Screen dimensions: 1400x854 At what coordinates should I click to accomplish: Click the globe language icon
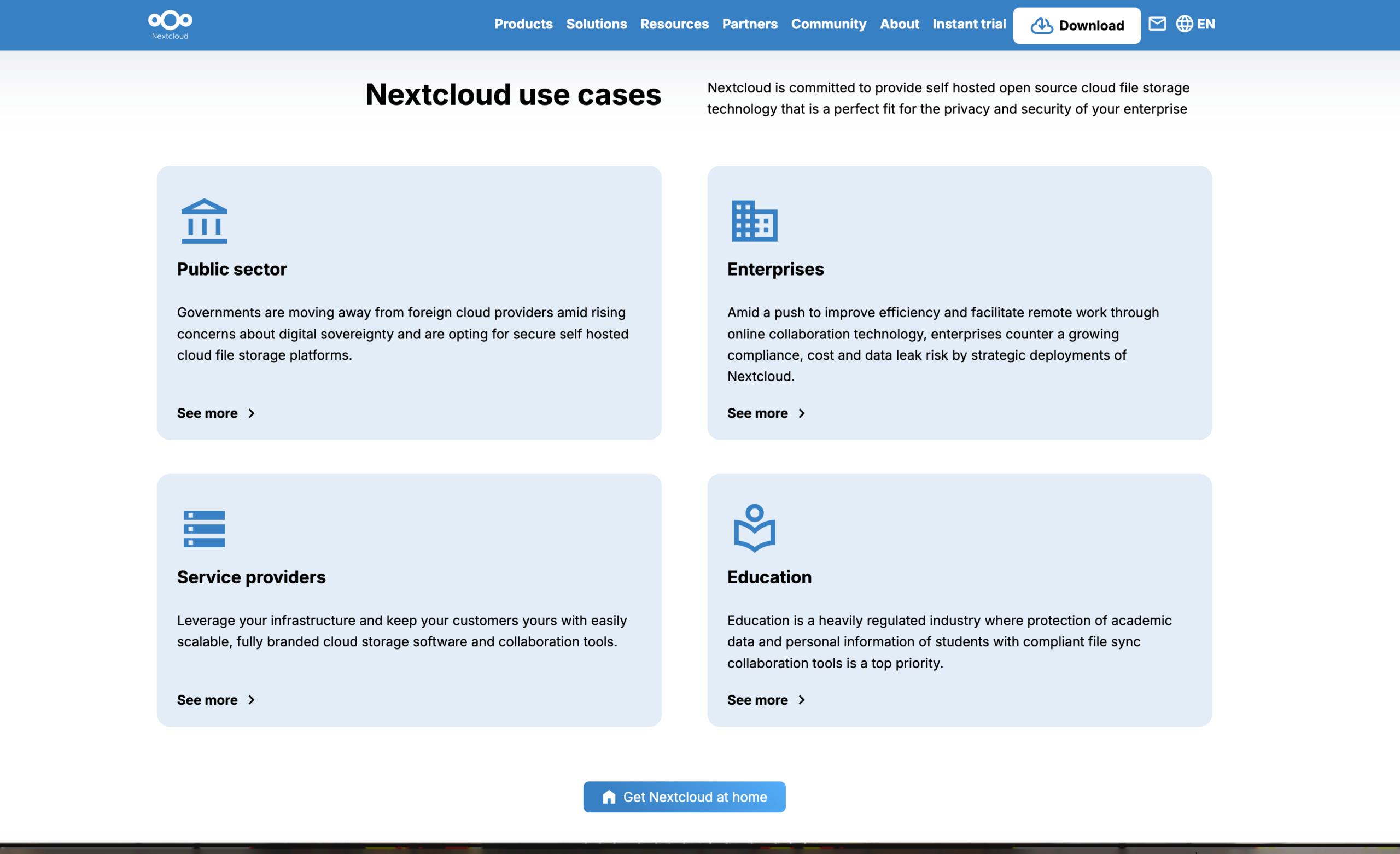coord(1184,24)
